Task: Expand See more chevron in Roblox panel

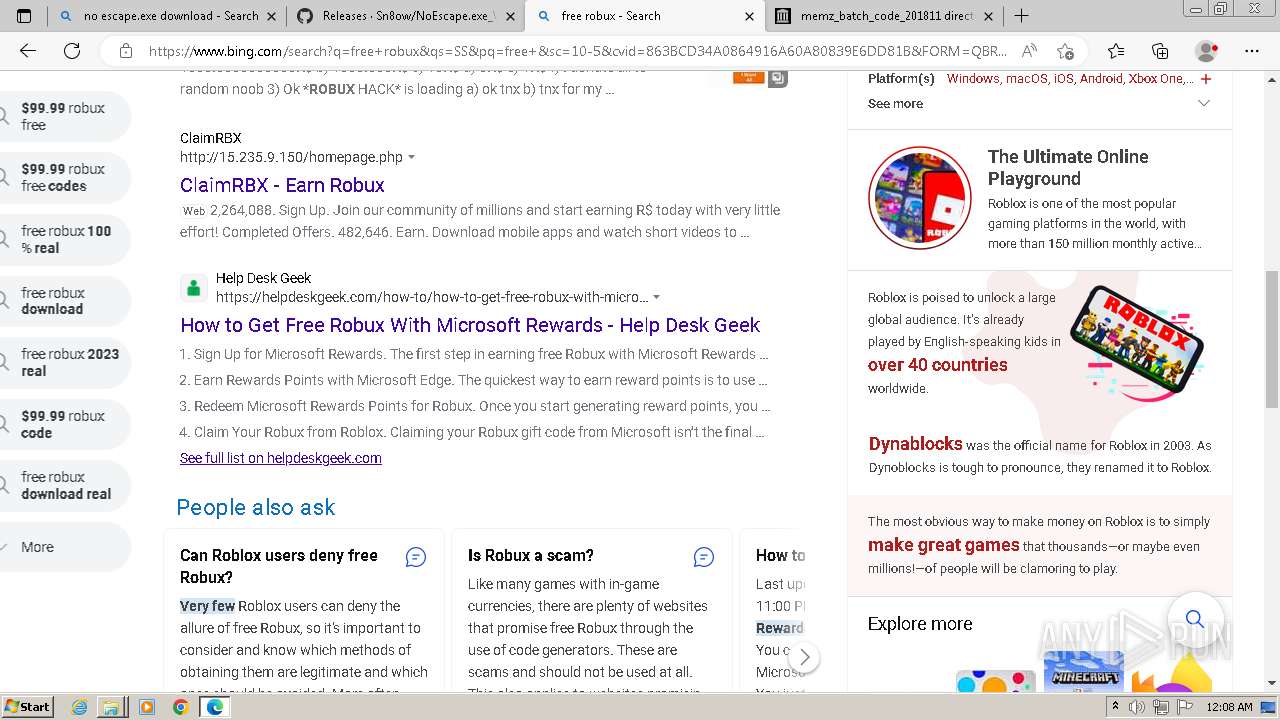Action: click(x=1204, y=104)
